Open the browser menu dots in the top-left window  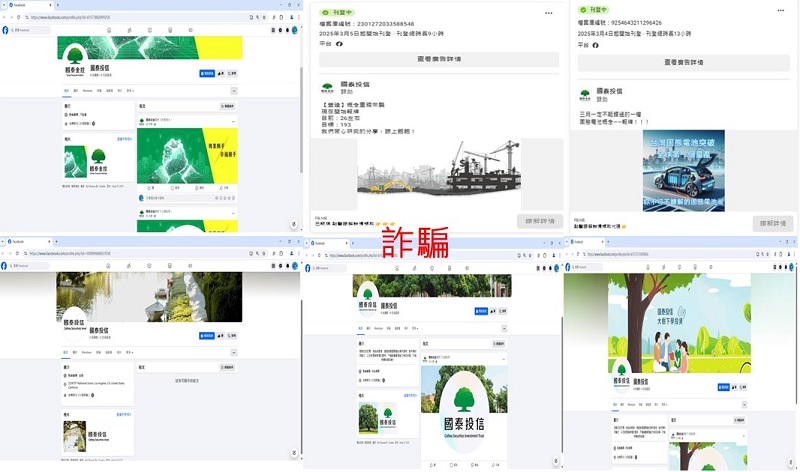299,17
